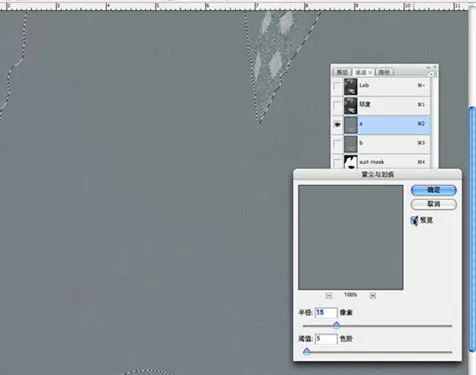Click the 取消 (Cancel) button in the filter dialog

pos(433,204)
